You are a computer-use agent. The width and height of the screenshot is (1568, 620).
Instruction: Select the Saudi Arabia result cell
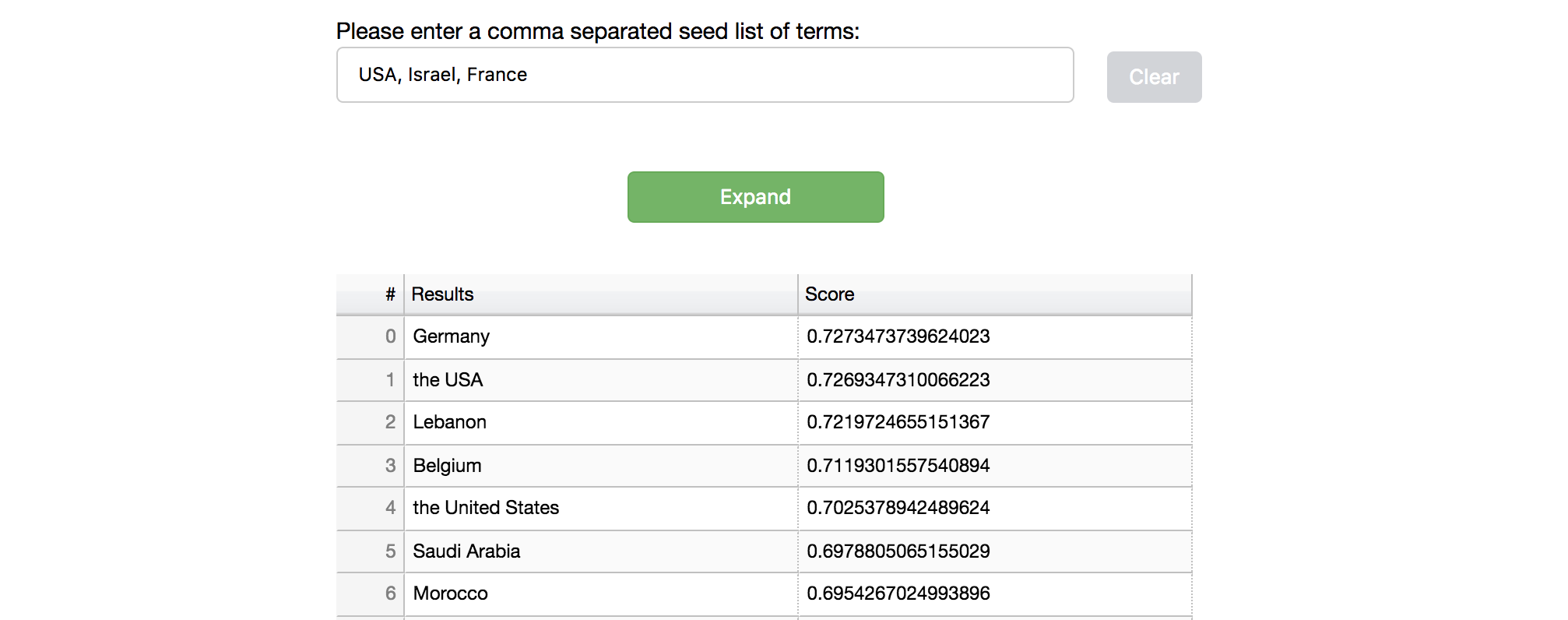466,551
